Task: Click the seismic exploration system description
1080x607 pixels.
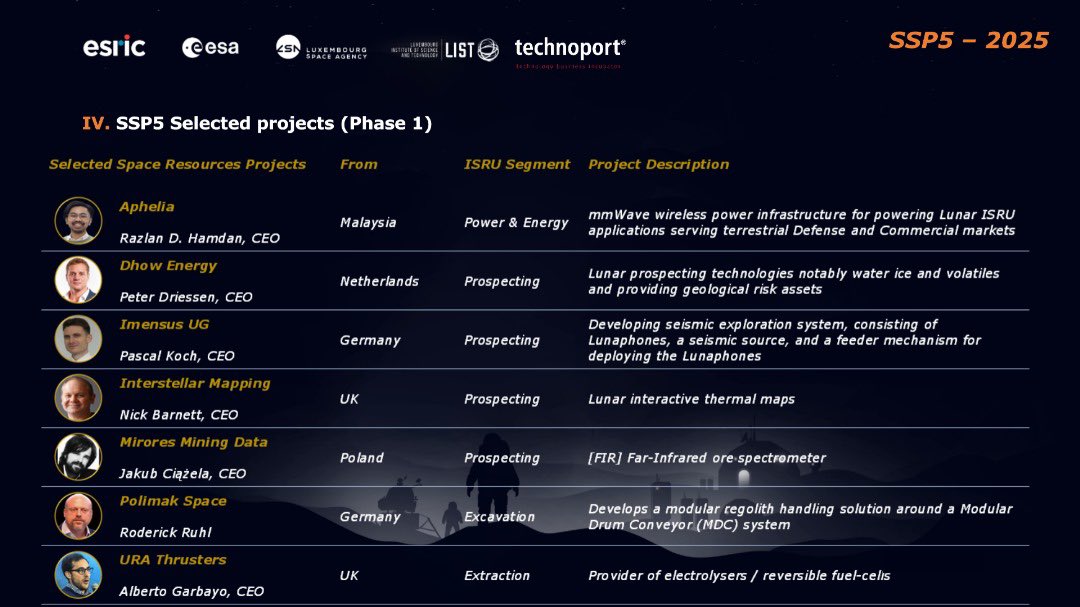Action: (x=785, y=340)
